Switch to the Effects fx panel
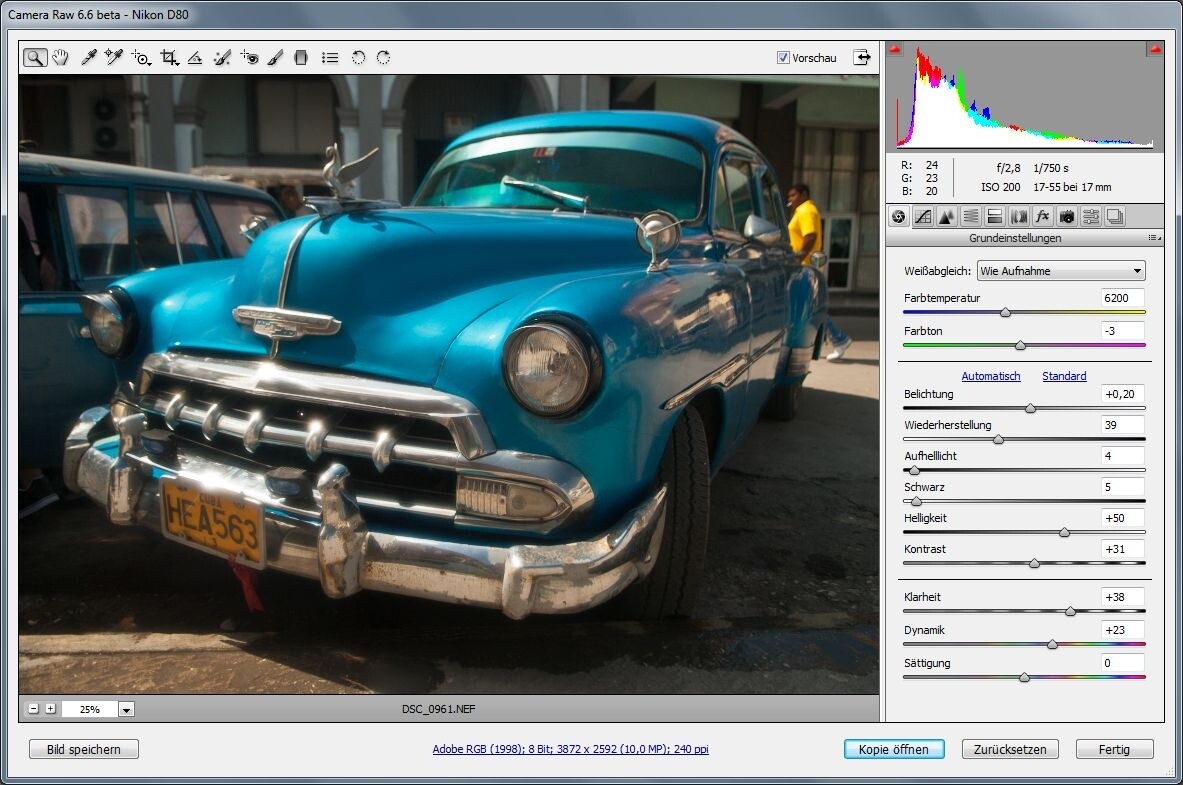The width and height of the screenshot is (1183, 785). (x=1042, y=216)
